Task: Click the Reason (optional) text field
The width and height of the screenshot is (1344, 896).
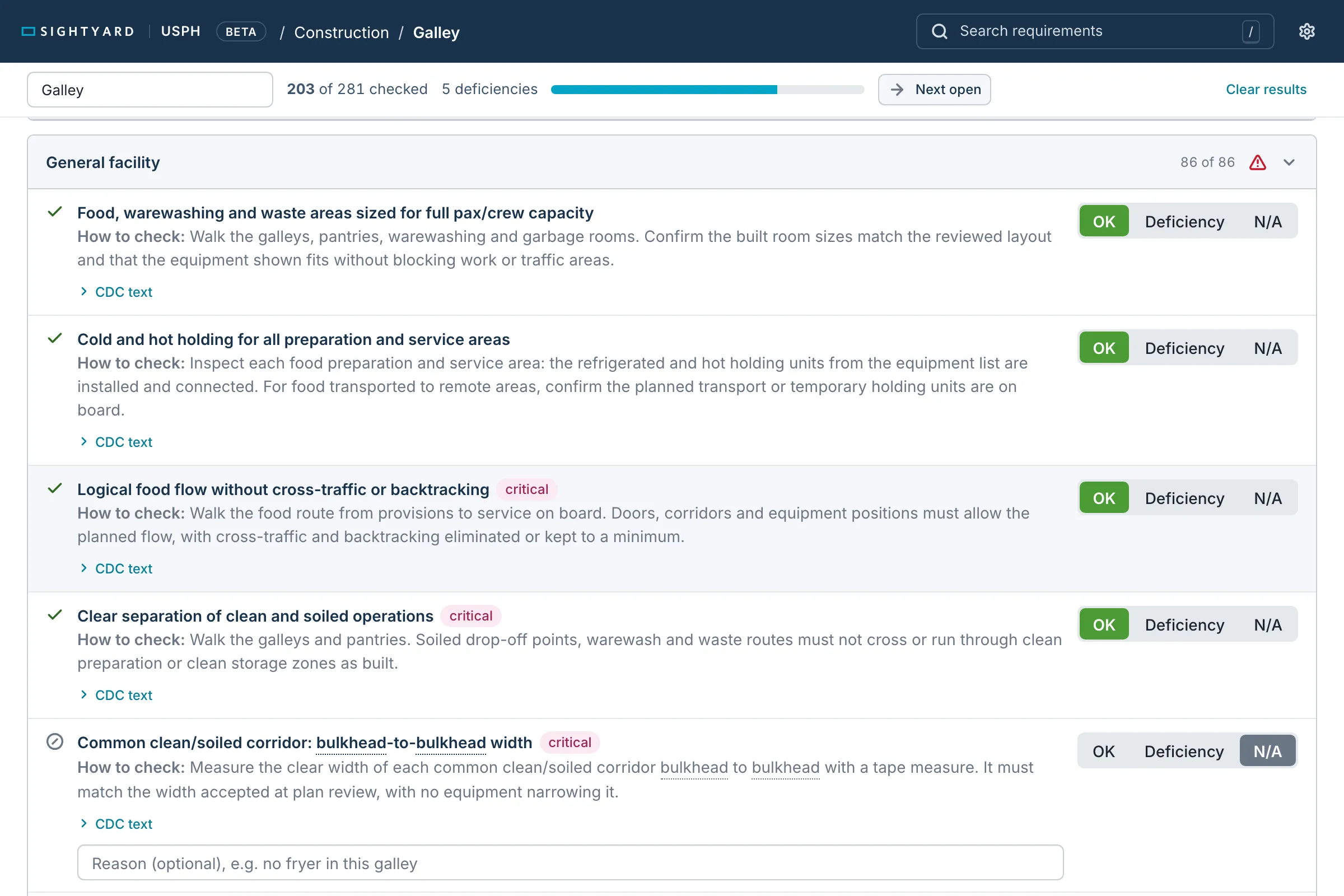Action: point(570,863)
